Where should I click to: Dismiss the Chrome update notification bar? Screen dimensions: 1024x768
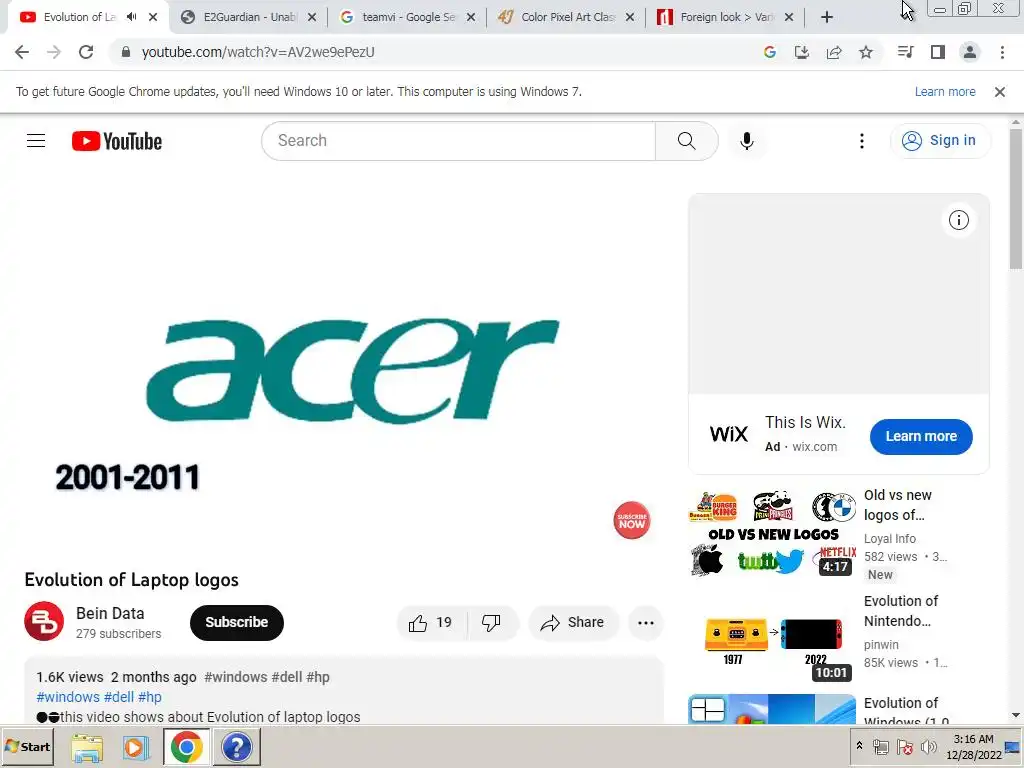tap(1000, 92)
